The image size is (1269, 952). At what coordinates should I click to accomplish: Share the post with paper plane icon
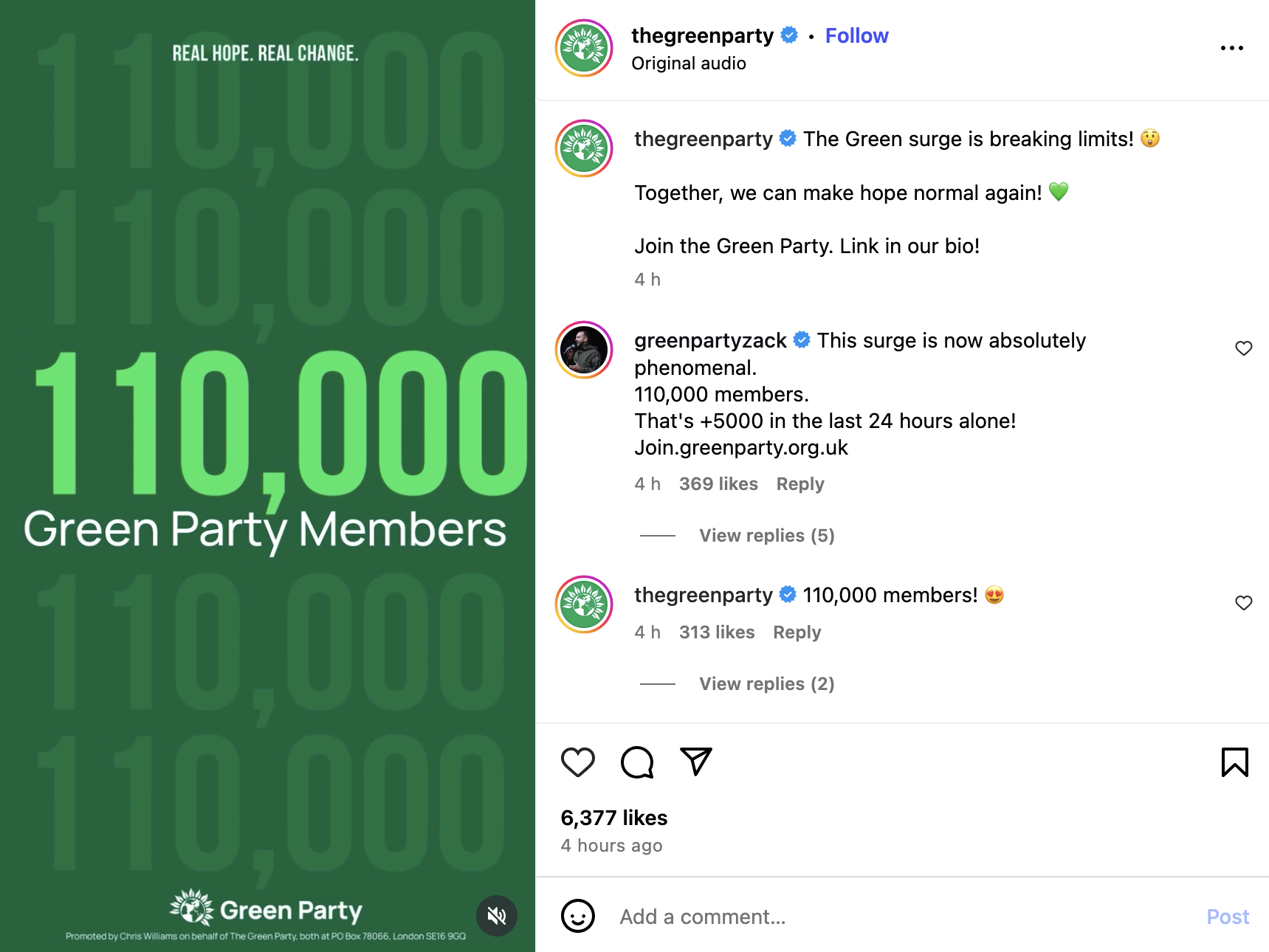coord(695,762)
